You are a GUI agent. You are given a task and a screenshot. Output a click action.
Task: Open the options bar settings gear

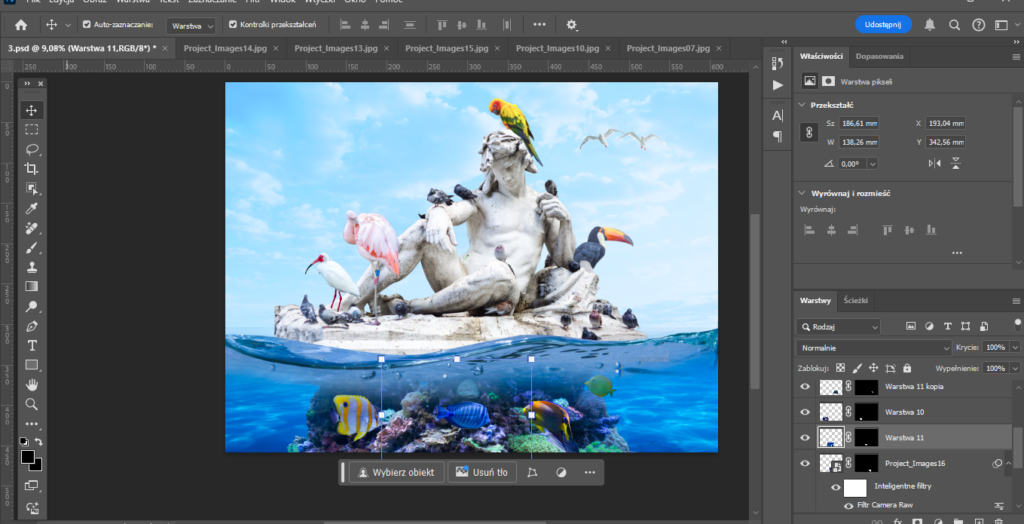[571, 25]
